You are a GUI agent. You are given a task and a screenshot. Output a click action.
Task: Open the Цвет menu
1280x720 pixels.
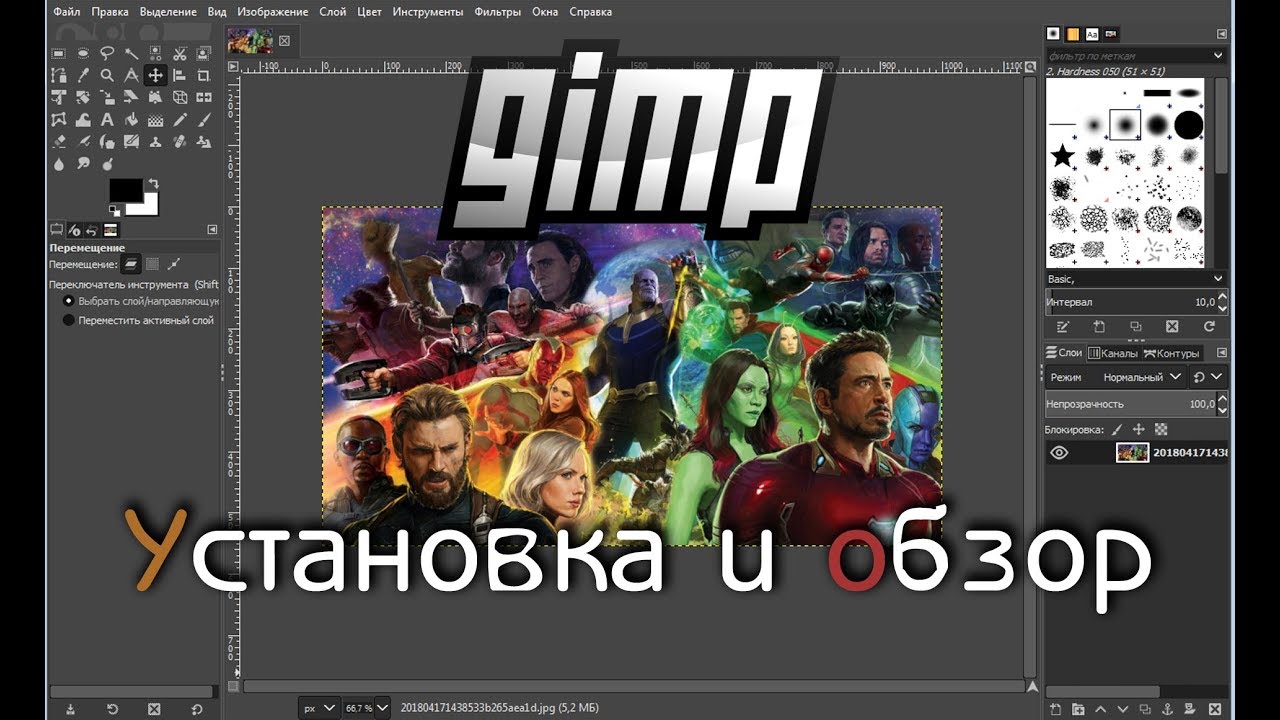click(369, 12)
